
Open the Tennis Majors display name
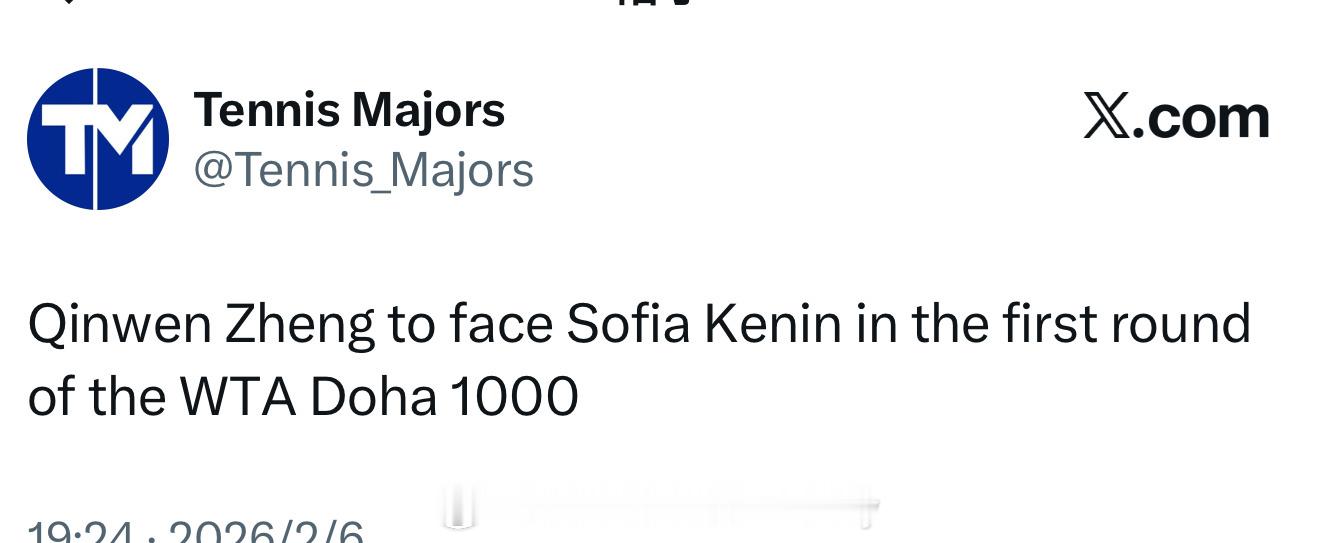click(x=349, y=109)
